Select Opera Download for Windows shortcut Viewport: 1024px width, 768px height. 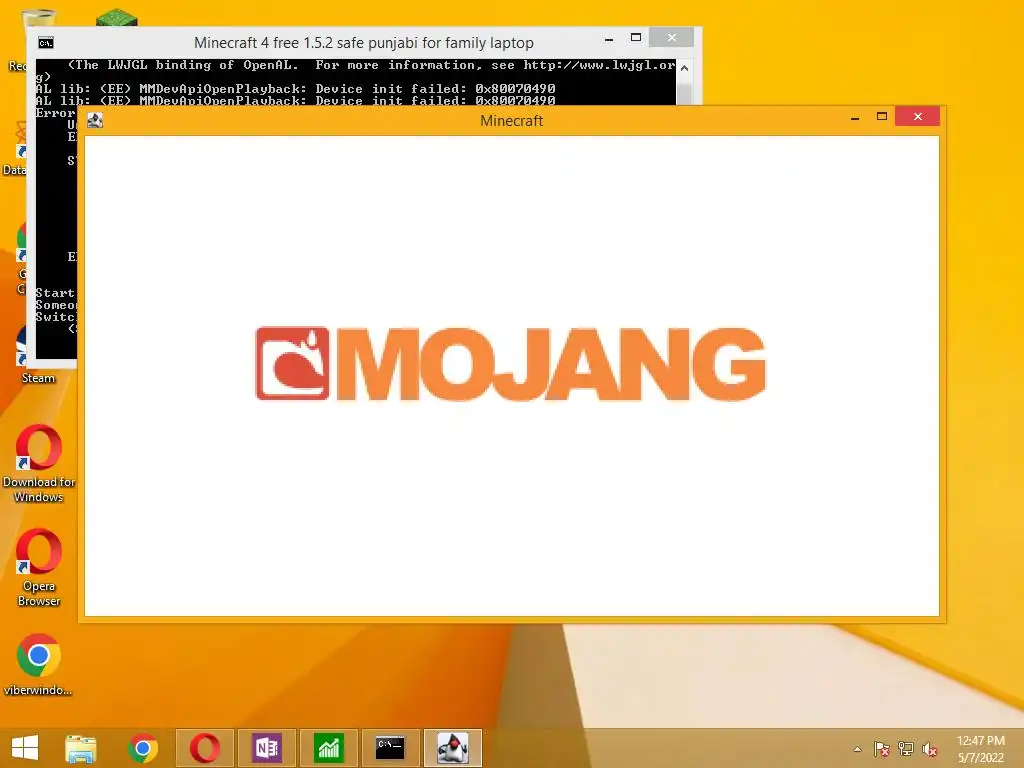click(x=39, y=464)
